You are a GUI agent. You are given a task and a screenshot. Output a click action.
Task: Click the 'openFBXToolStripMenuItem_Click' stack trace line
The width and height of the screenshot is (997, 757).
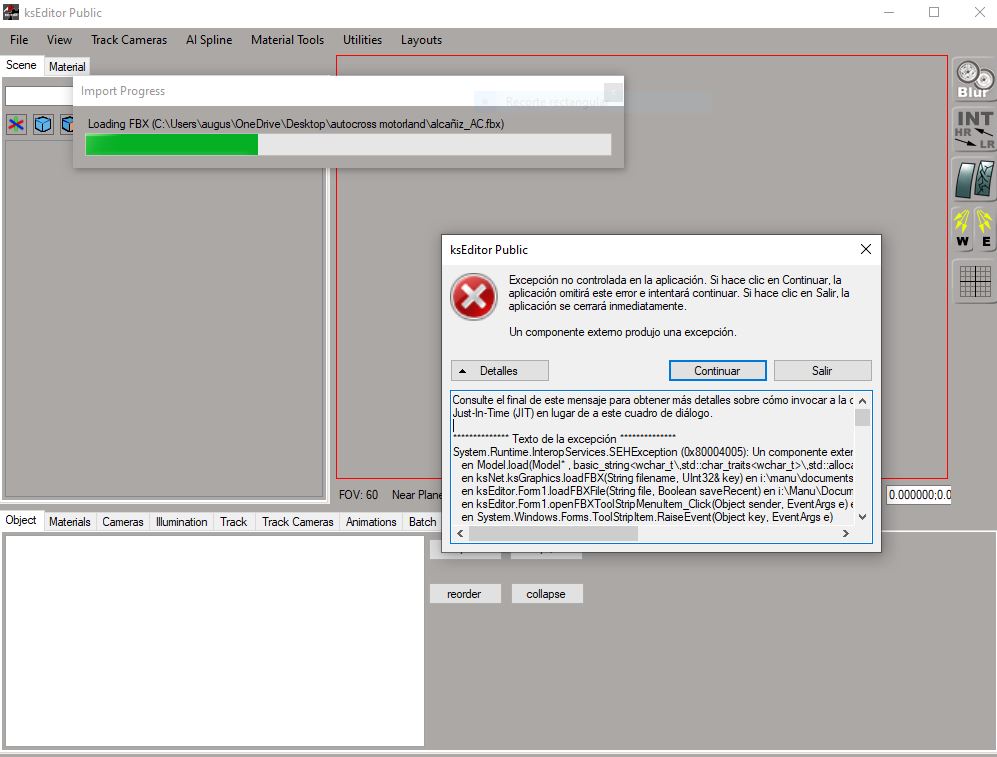point(657,504)
